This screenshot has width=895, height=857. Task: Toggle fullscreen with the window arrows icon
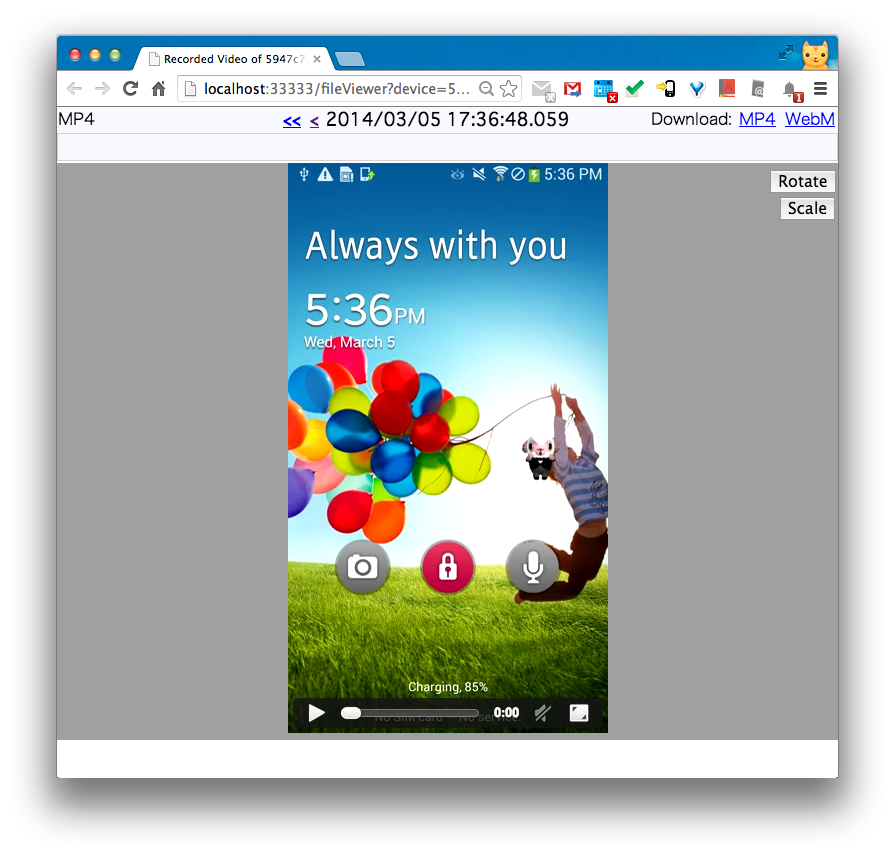click(785, 53)
